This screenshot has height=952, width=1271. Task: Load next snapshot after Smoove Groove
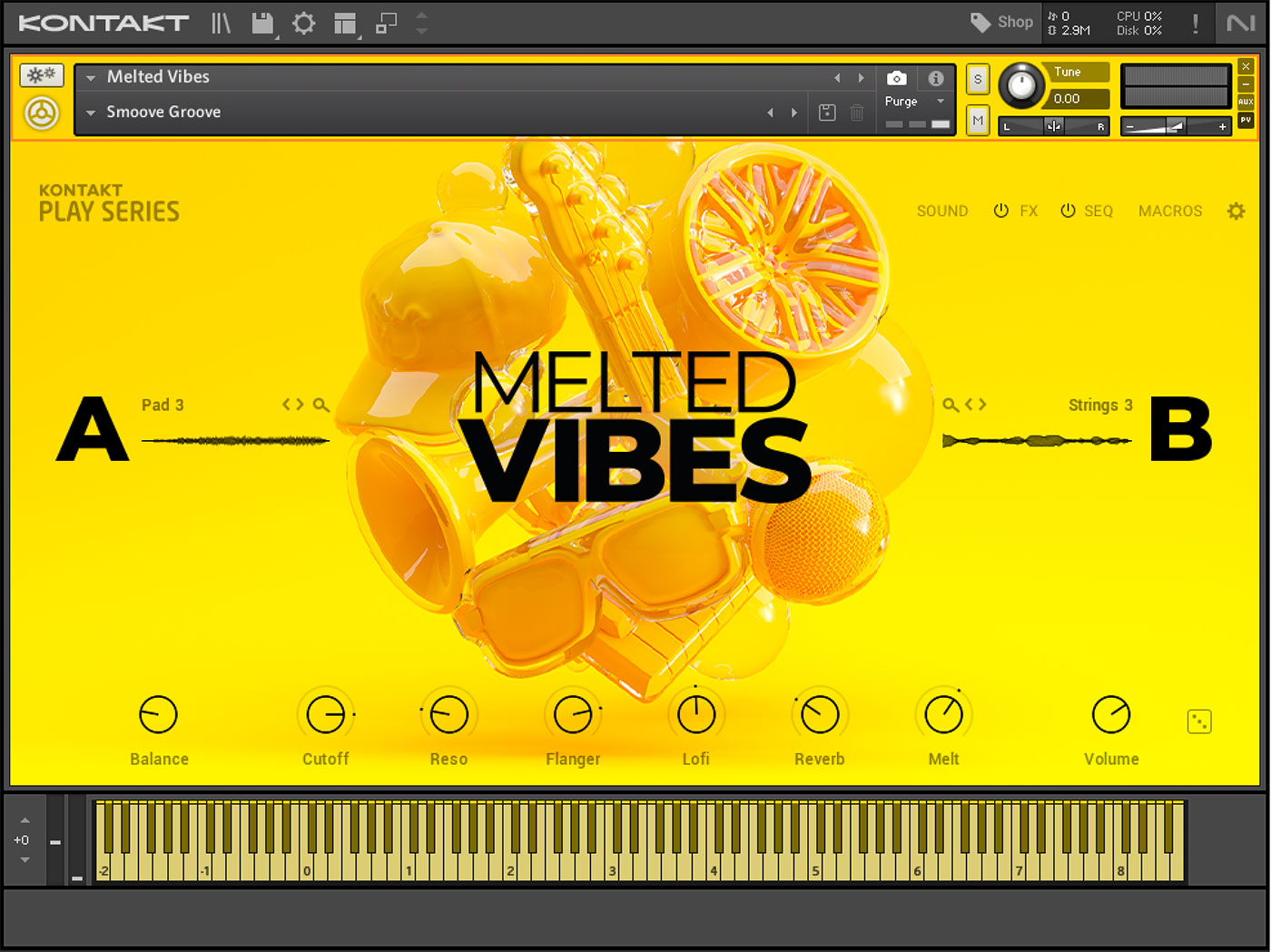(794, 113)
